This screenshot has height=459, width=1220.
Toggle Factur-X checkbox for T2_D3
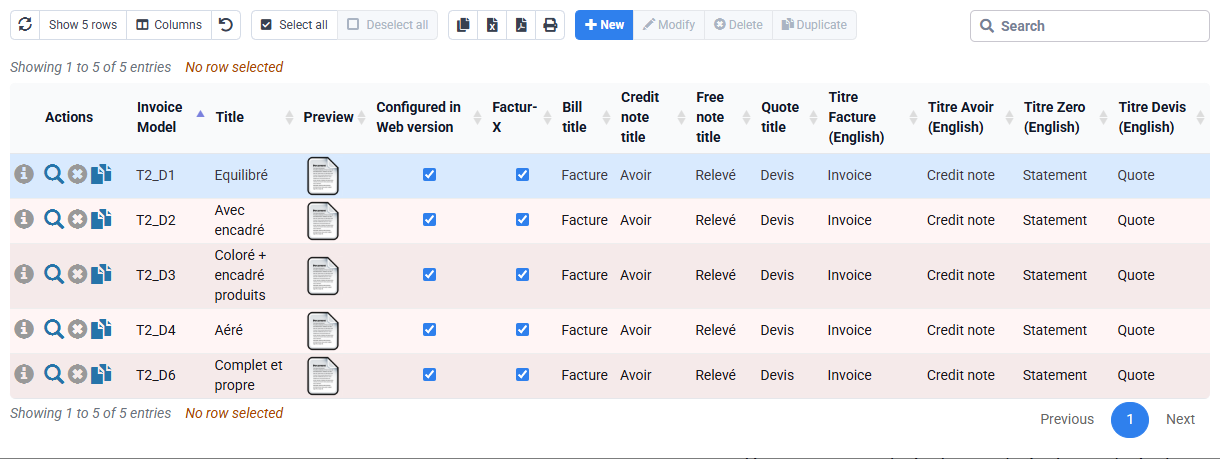pos(522,274)
